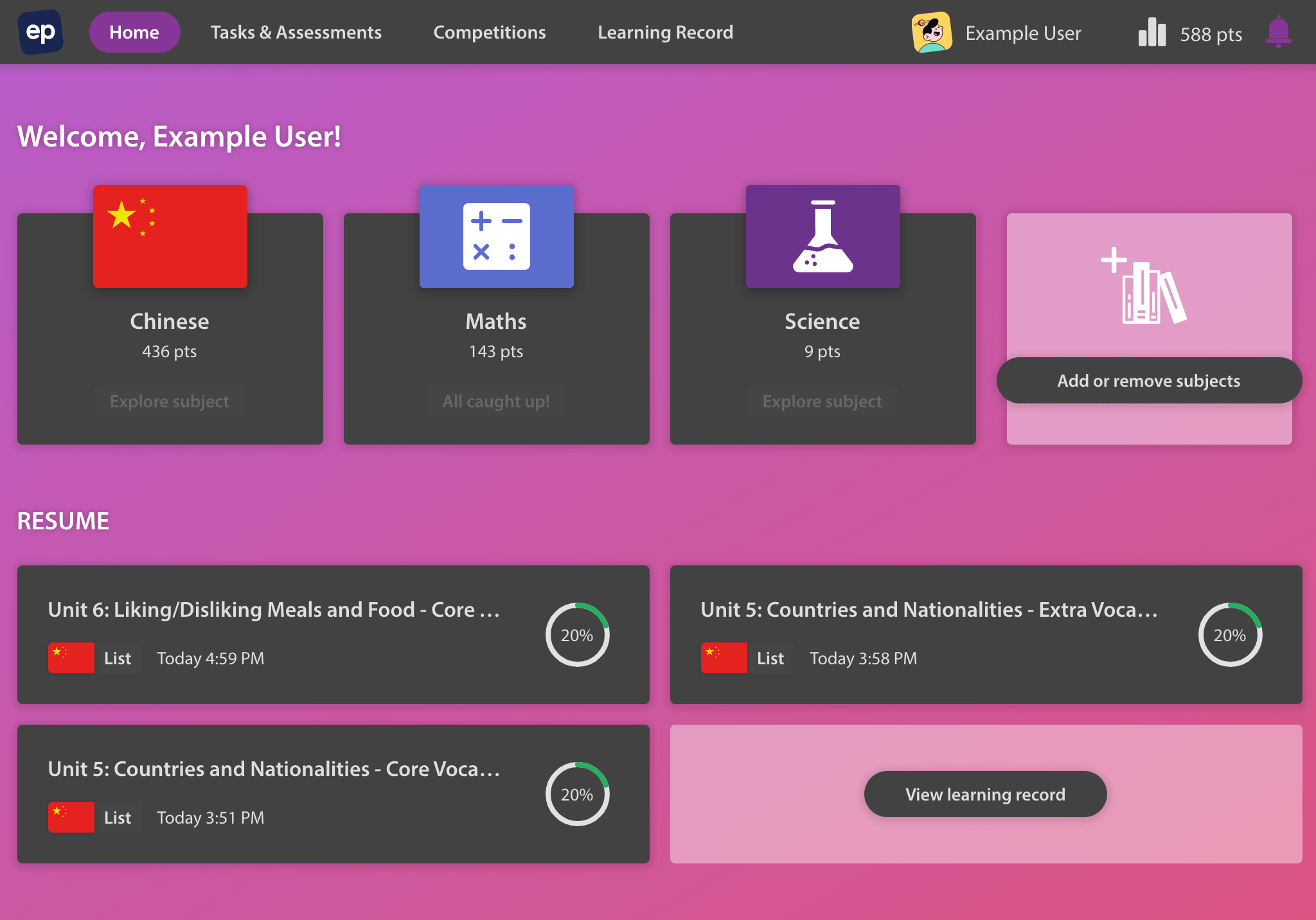The width and height of the screenshot is (1316, 920).
Task: Switch to Learning Record tab
Action: click(x=666, y=32)
